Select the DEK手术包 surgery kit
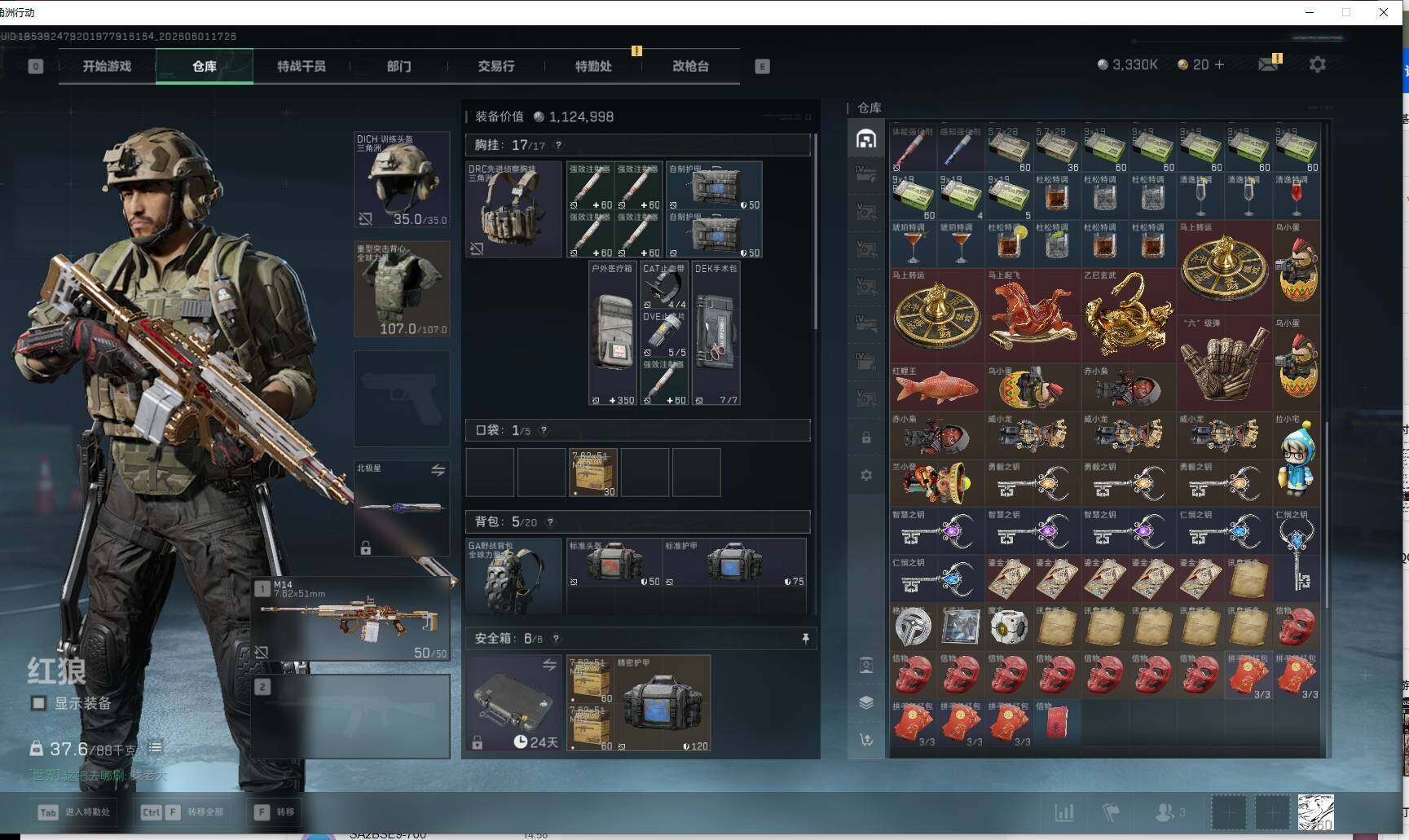This screenshot has height=840, width=1409. pyautogui.click(x=716, y=333)
